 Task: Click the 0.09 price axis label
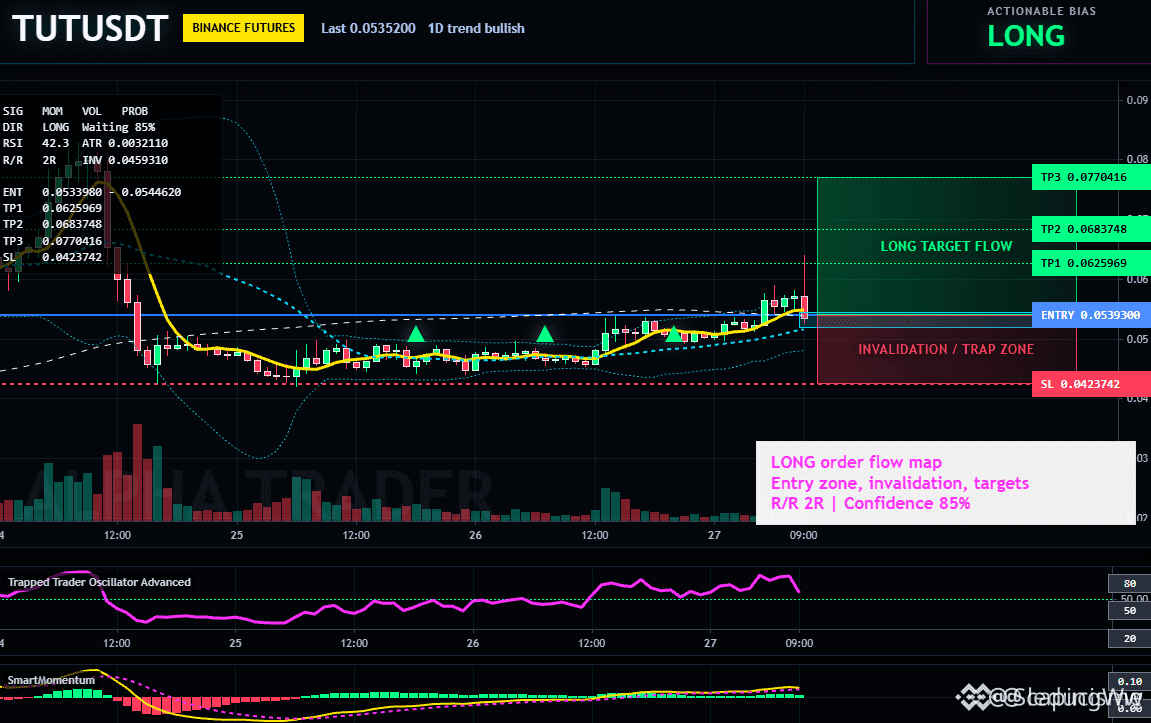coord(1137,100)
